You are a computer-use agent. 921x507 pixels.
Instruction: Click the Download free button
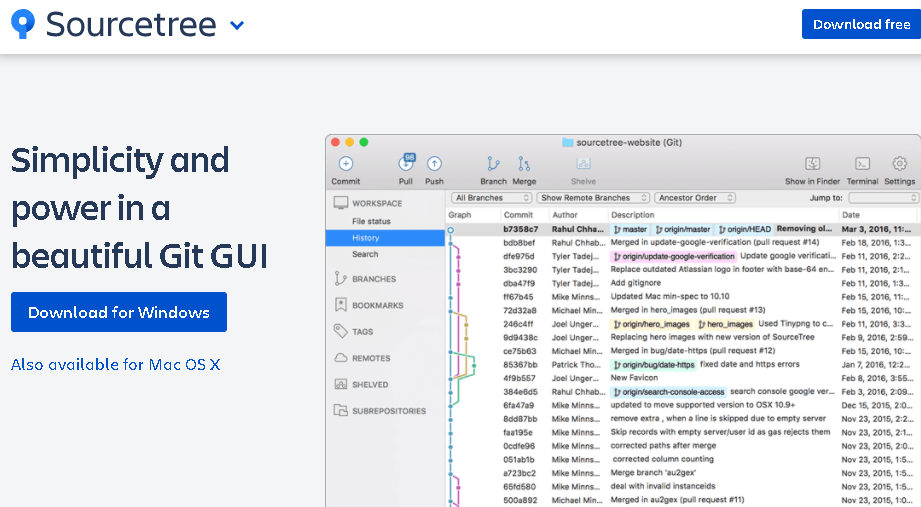point(861,24)
